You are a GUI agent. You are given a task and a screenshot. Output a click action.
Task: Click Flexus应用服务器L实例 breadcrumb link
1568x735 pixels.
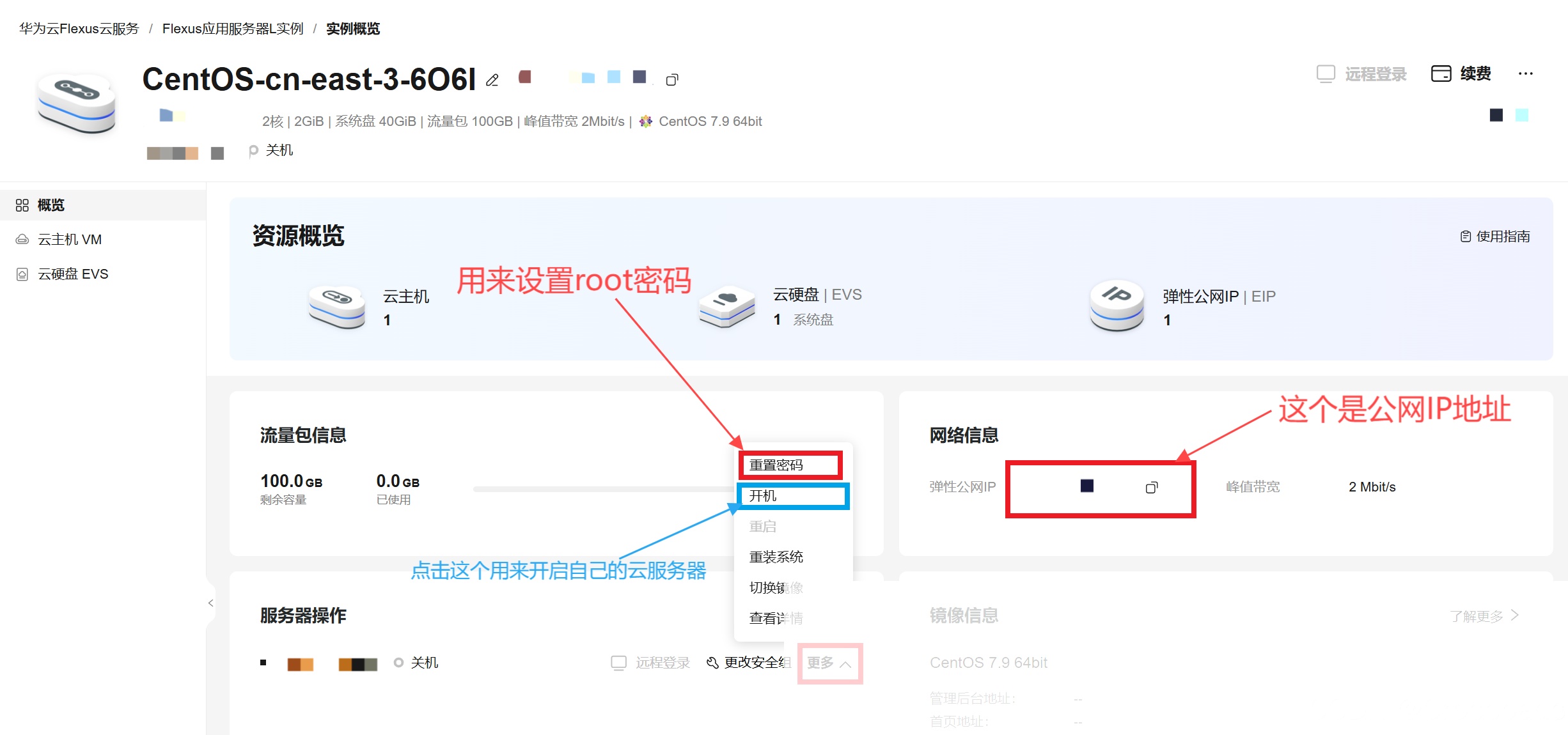(233, 29)
